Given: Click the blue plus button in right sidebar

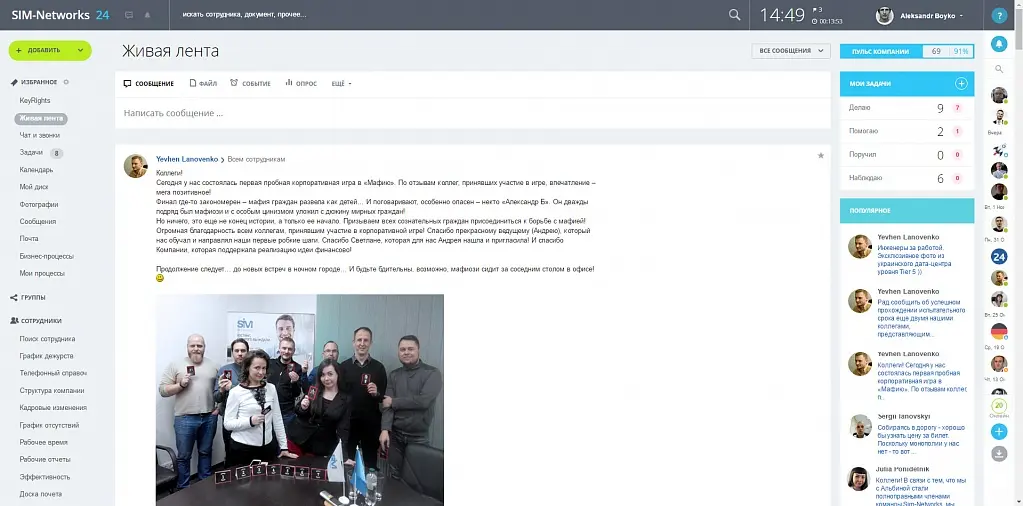Looking at the screenshot, I should tap(998, 432).
